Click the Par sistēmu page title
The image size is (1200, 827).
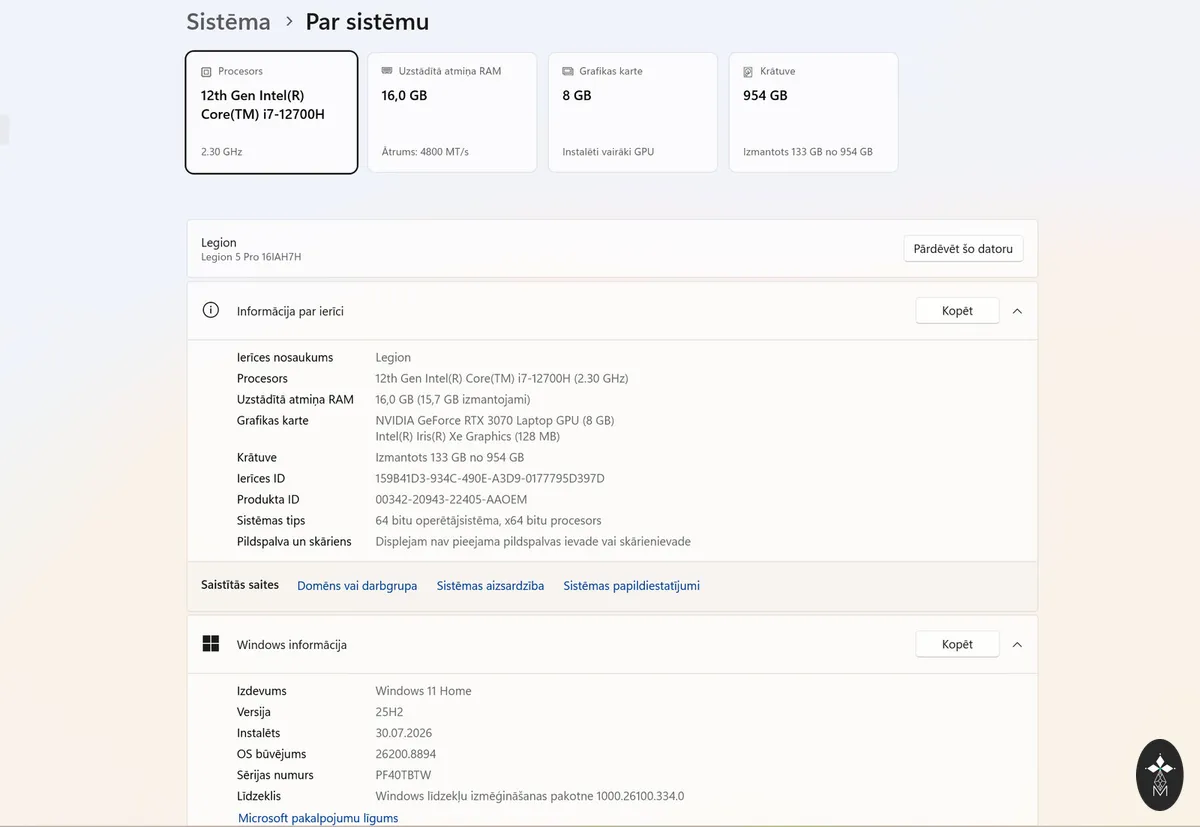(367, 21)
